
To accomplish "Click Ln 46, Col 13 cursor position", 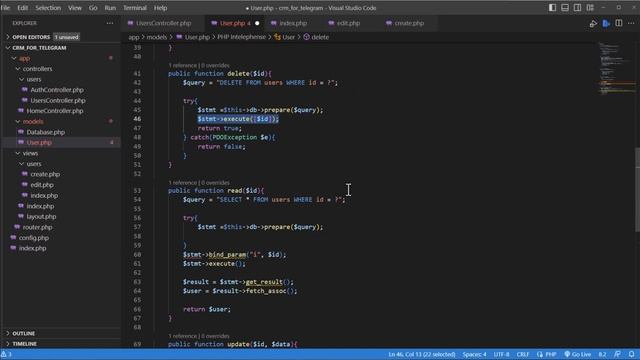I will point(422,354).
